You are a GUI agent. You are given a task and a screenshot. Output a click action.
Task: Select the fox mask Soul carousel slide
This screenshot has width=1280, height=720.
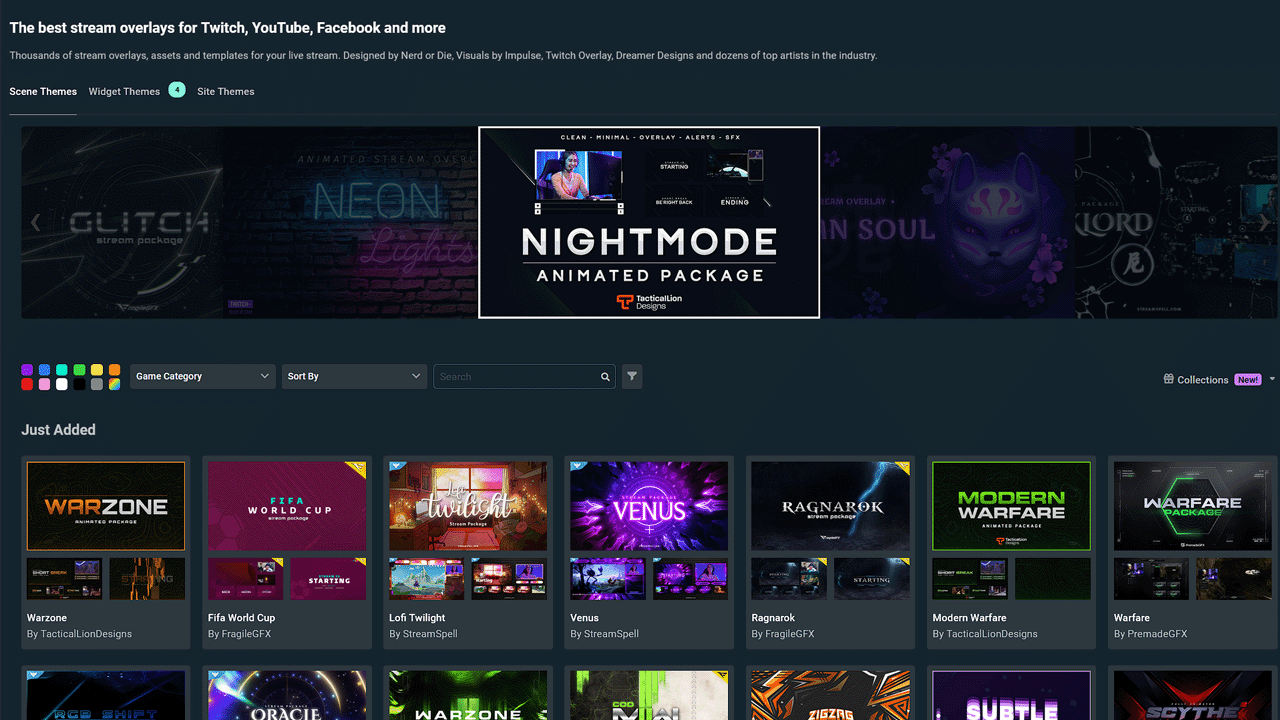coord(947,222)
